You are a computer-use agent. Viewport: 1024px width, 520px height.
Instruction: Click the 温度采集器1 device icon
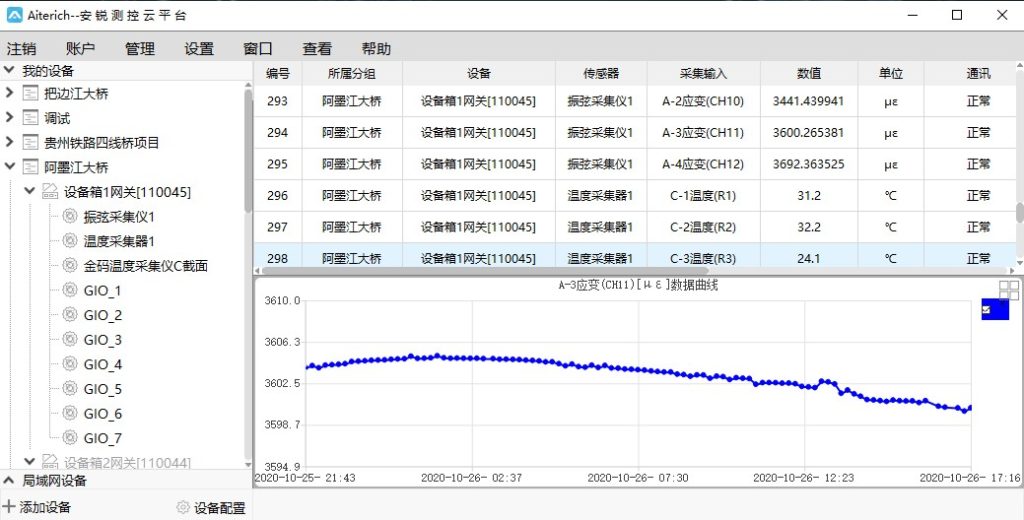[x=69, y=241]
